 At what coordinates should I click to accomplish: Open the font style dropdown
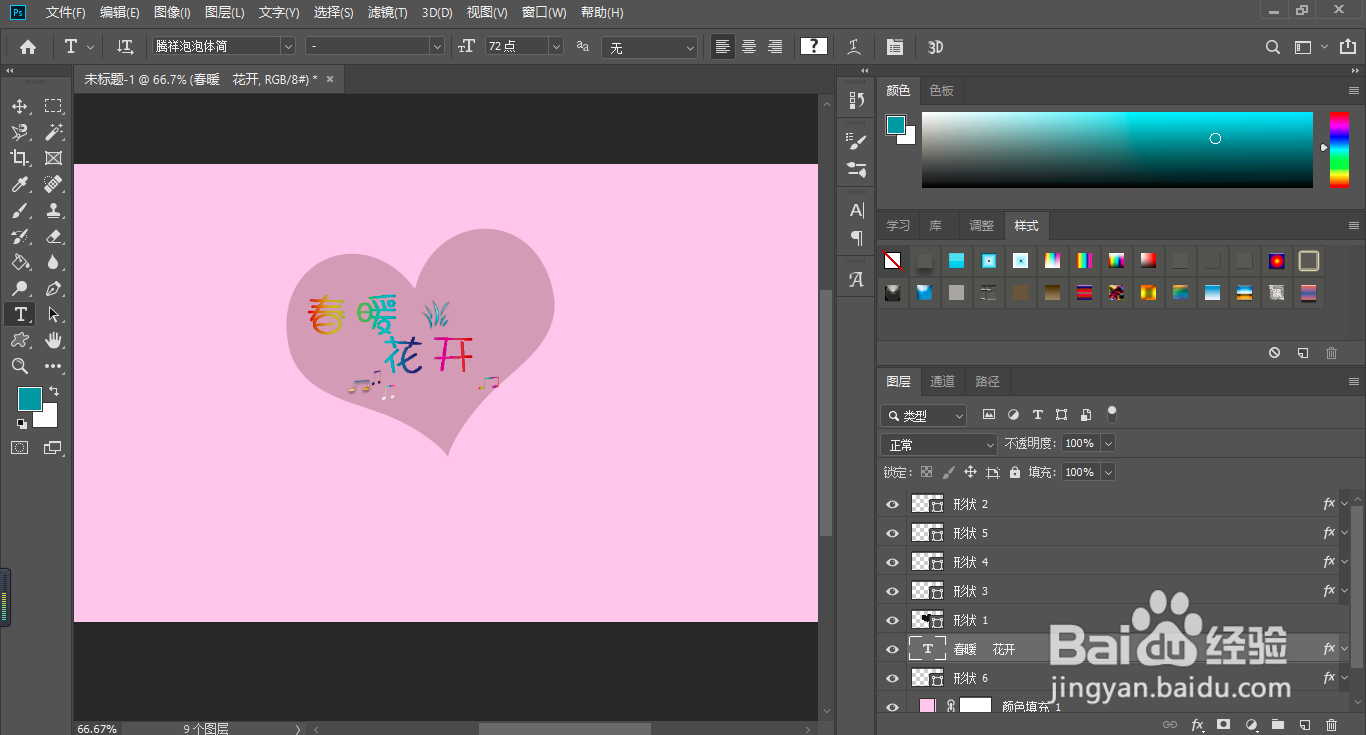click(436, 47)
